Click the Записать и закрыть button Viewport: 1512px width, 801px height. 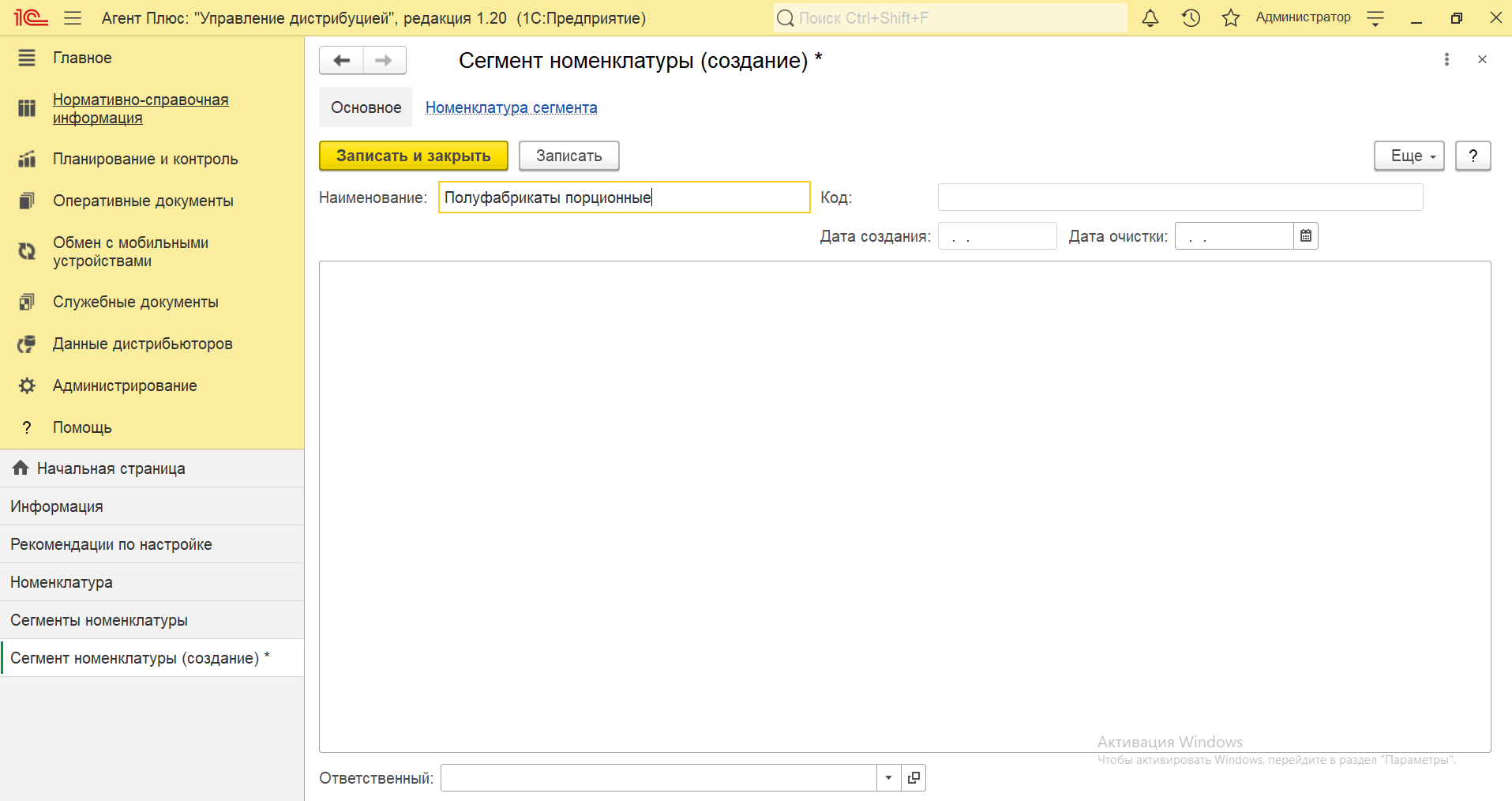[x=413, y=156]
